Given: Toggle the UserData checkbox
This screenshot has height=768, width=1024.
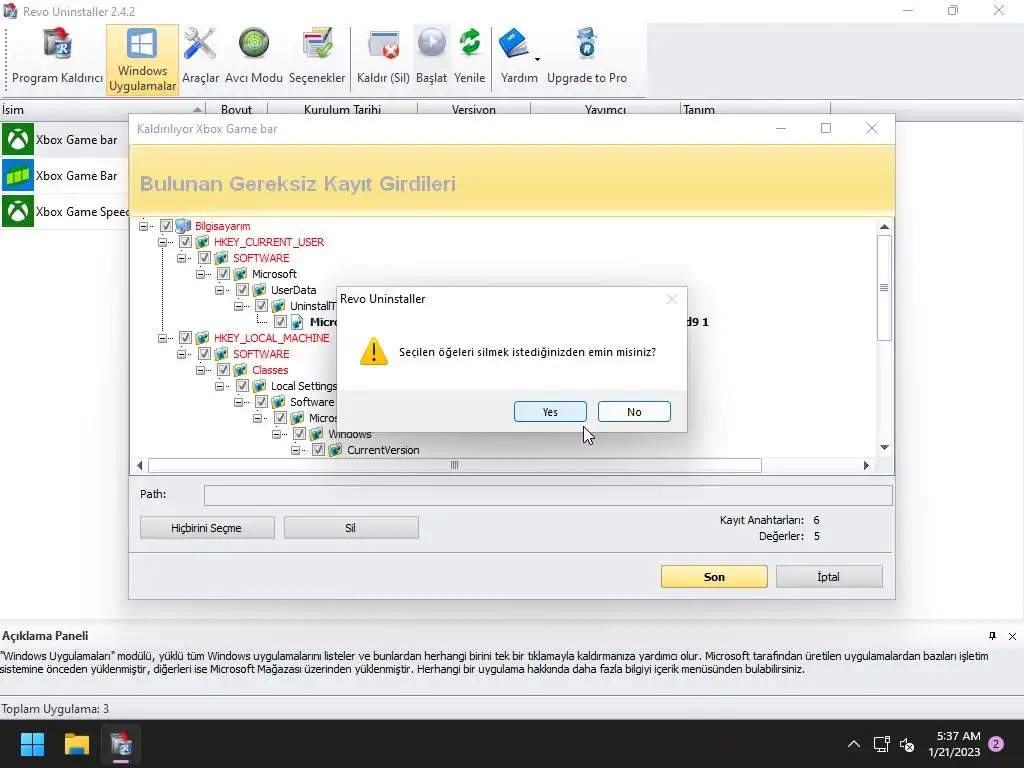Looking at the screenshot, I should (242, 290).
